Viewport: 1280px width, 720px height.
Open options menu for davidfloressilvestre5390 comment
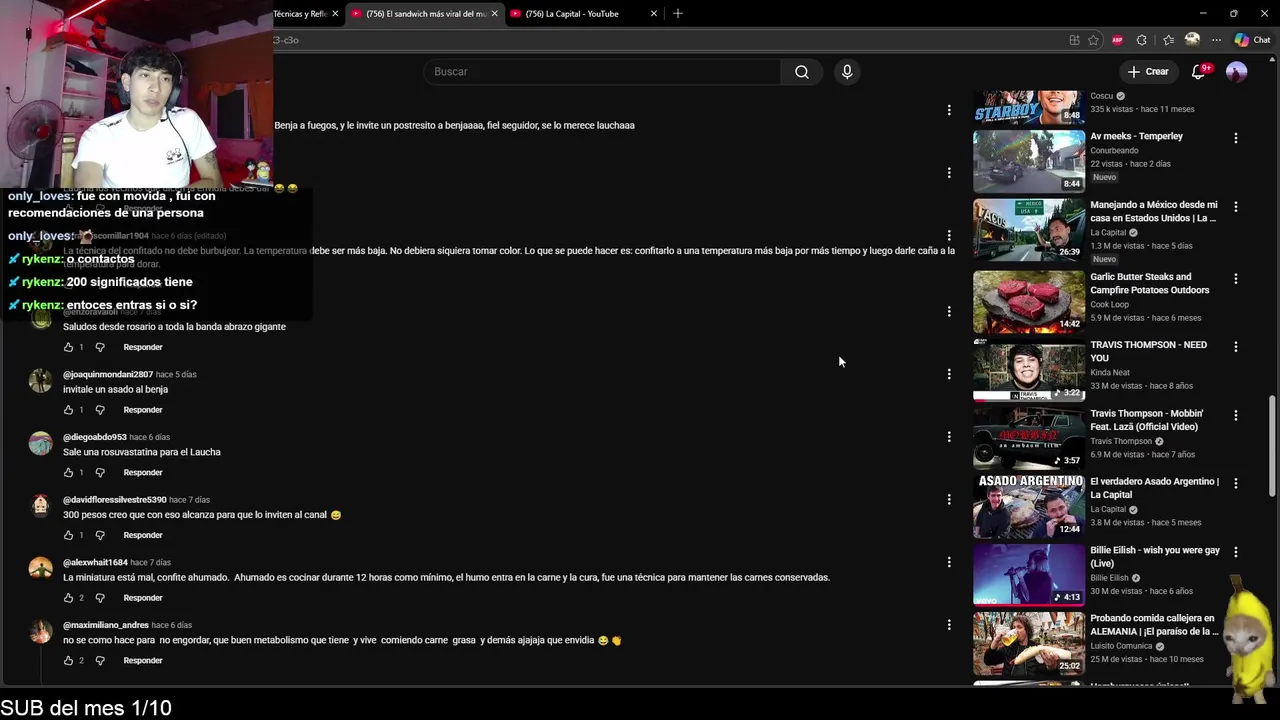(x=949, y=499)
